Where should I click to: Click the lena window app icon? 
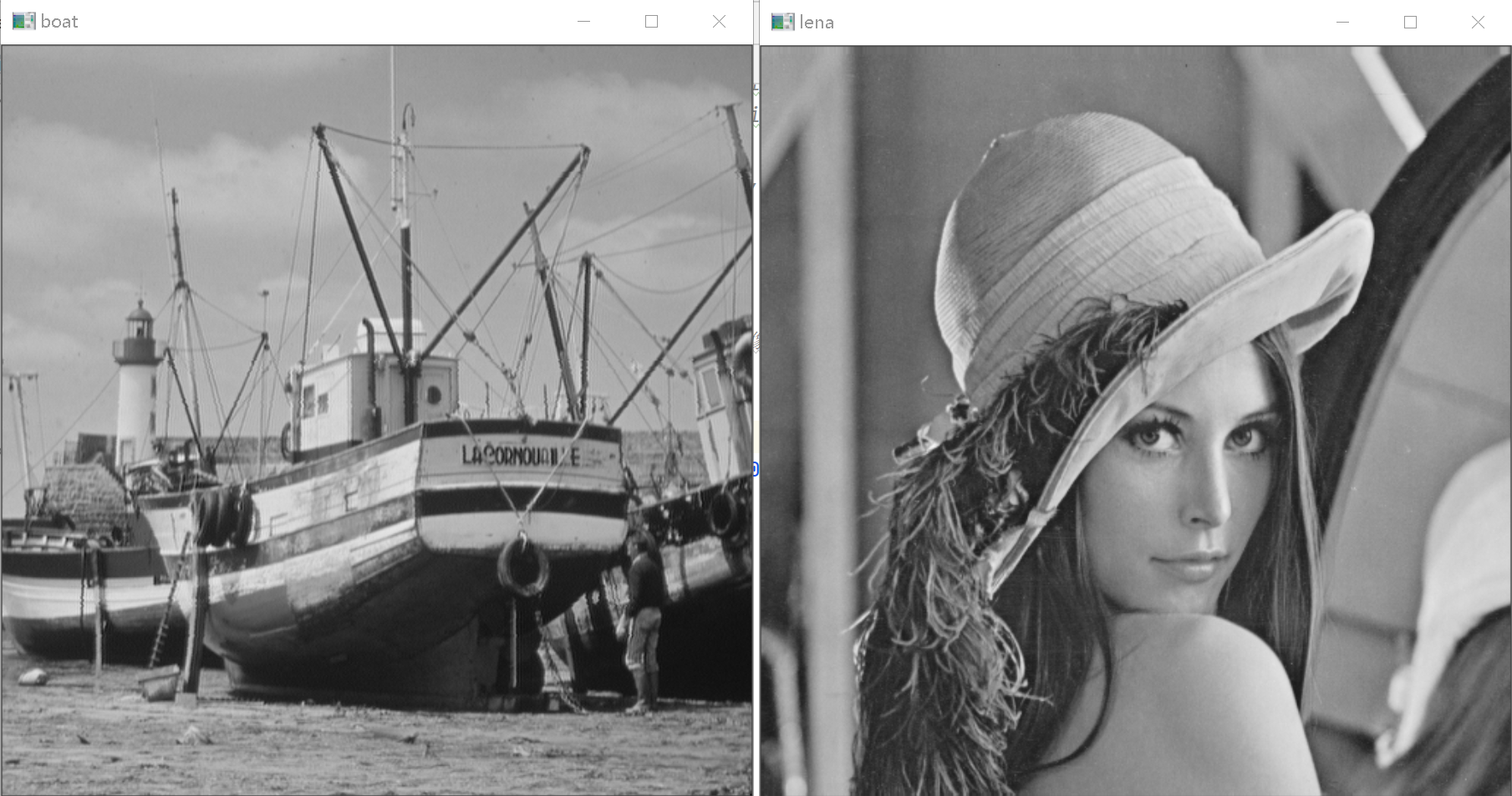[782, 23]
